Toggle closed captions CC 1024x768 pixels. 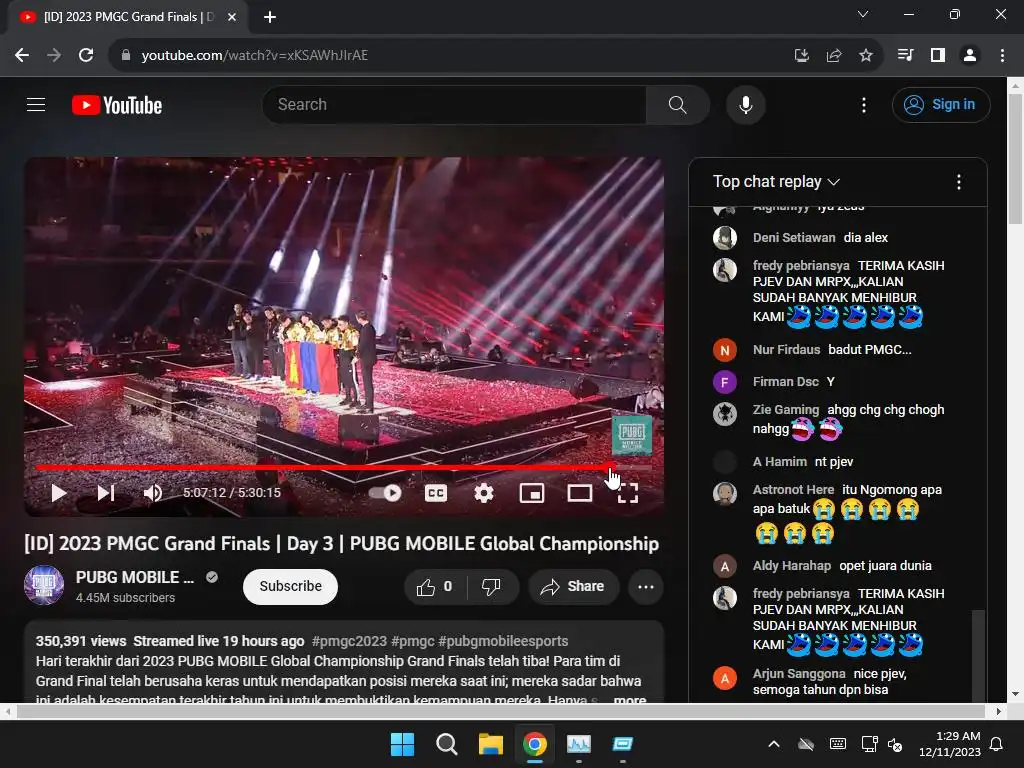coord(436,493)
